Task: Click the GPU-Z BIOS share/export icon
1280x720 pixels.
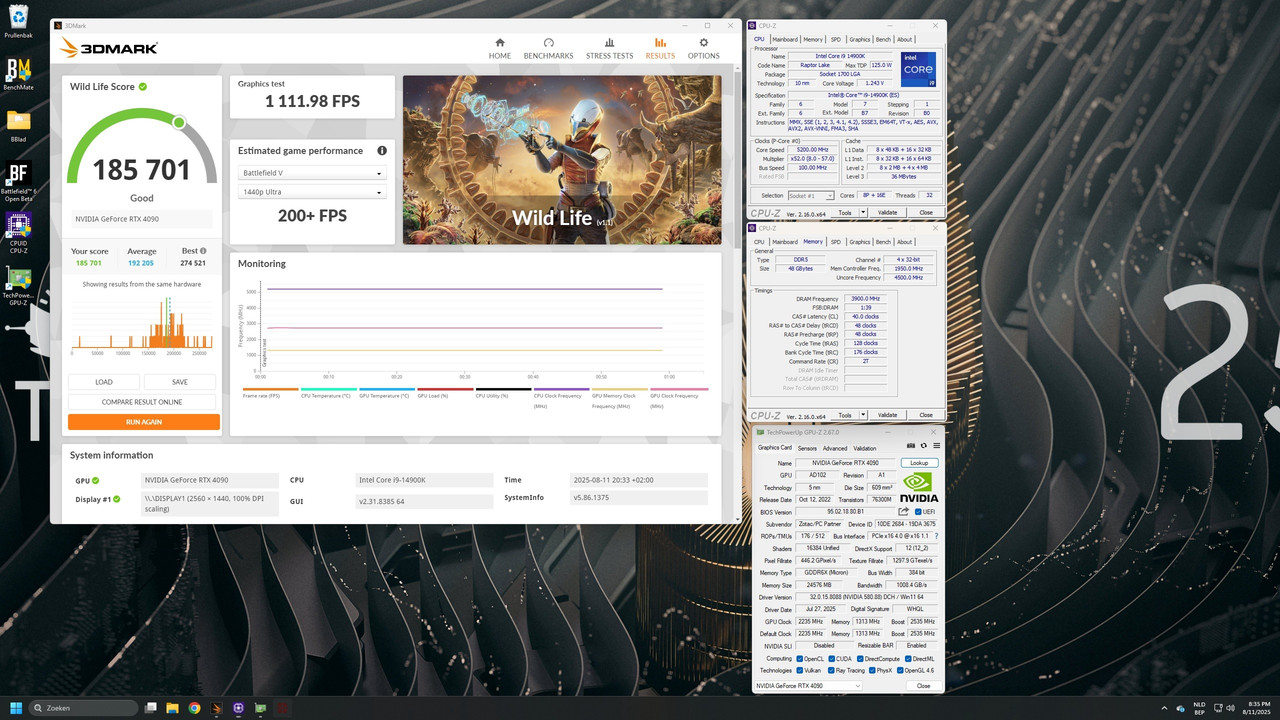Action: click(904, 511)
